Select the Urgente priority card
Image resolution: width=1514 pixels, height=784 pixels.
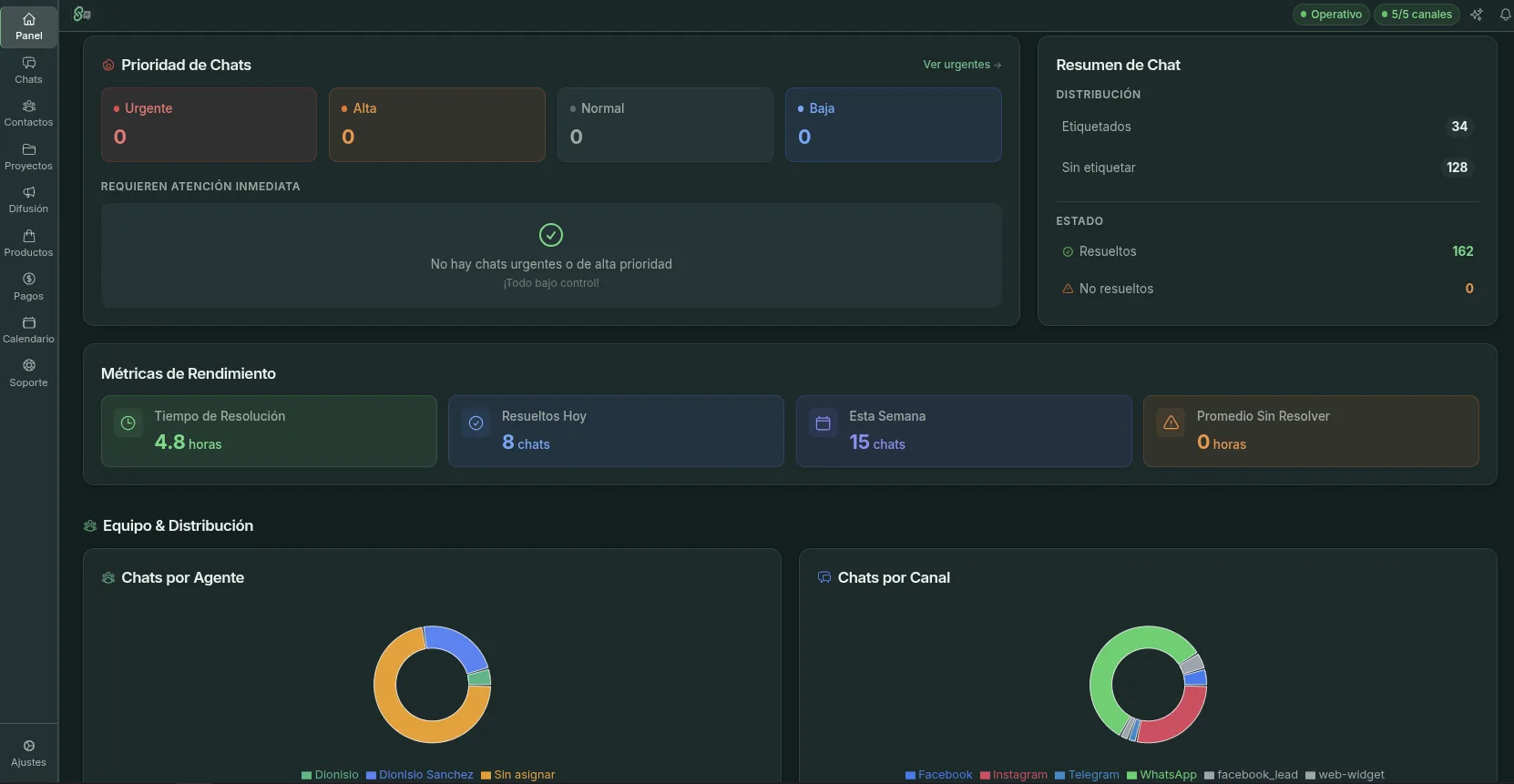pos(209,125)
